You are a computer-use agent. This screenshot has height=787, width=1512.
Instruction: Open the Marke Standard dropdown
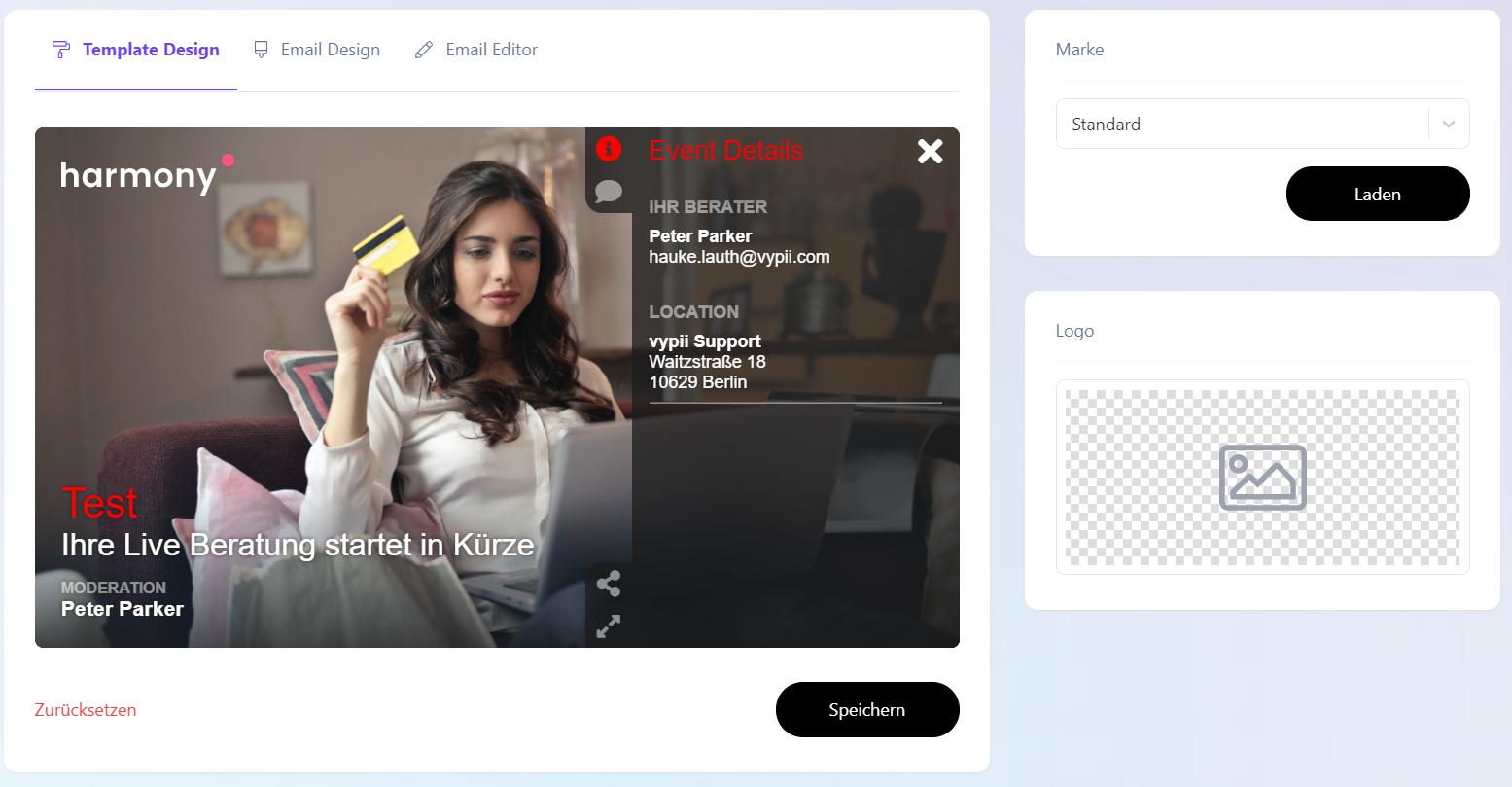[1263, 124]
